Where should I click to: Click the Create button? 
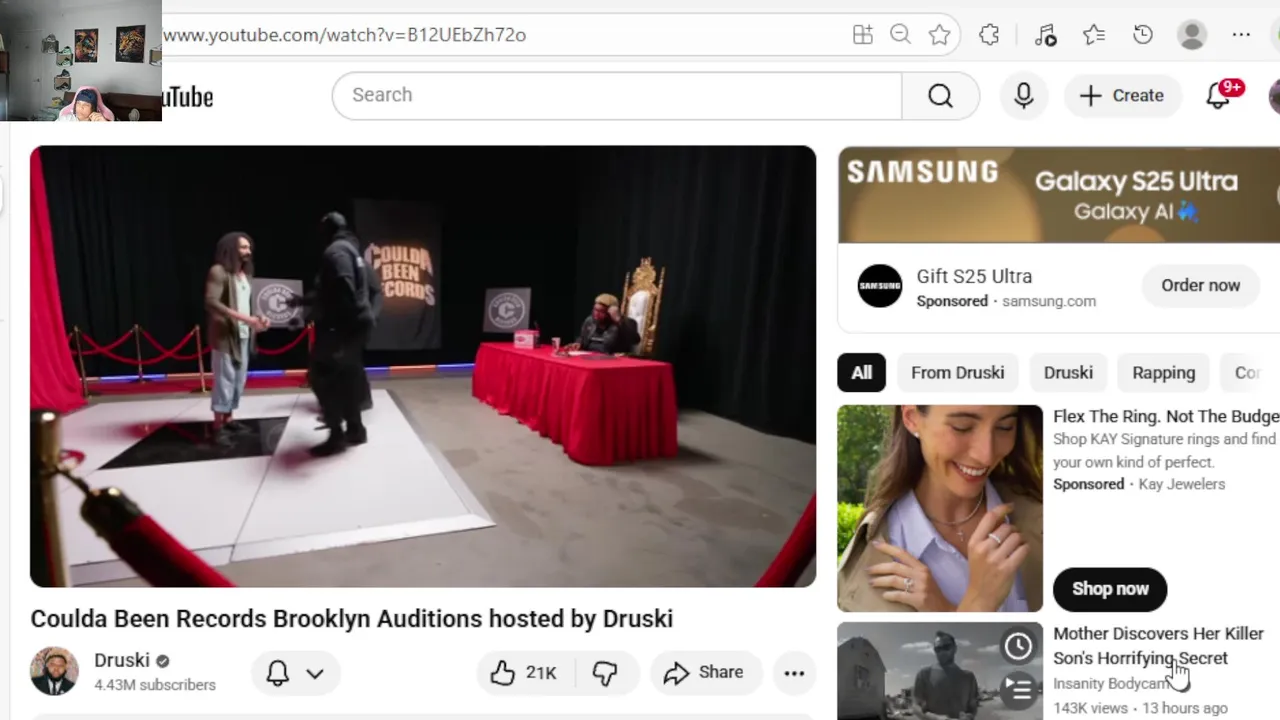pos(1122,95)
